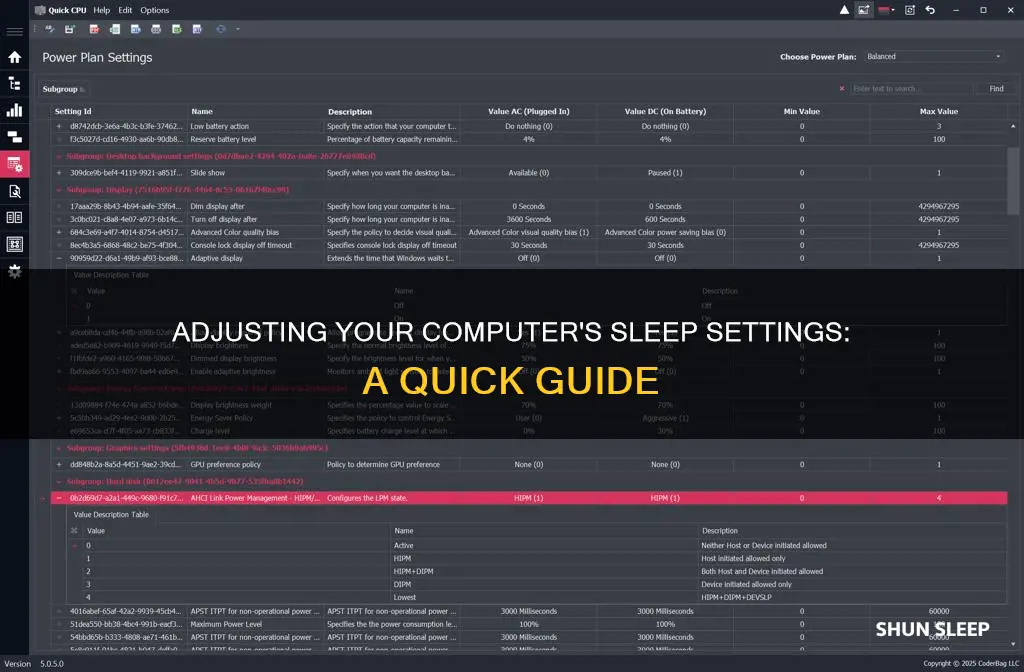Click the screenshot capture icon in title bar
This screenshot has width=1024, height=672.
tap(910, 10)
